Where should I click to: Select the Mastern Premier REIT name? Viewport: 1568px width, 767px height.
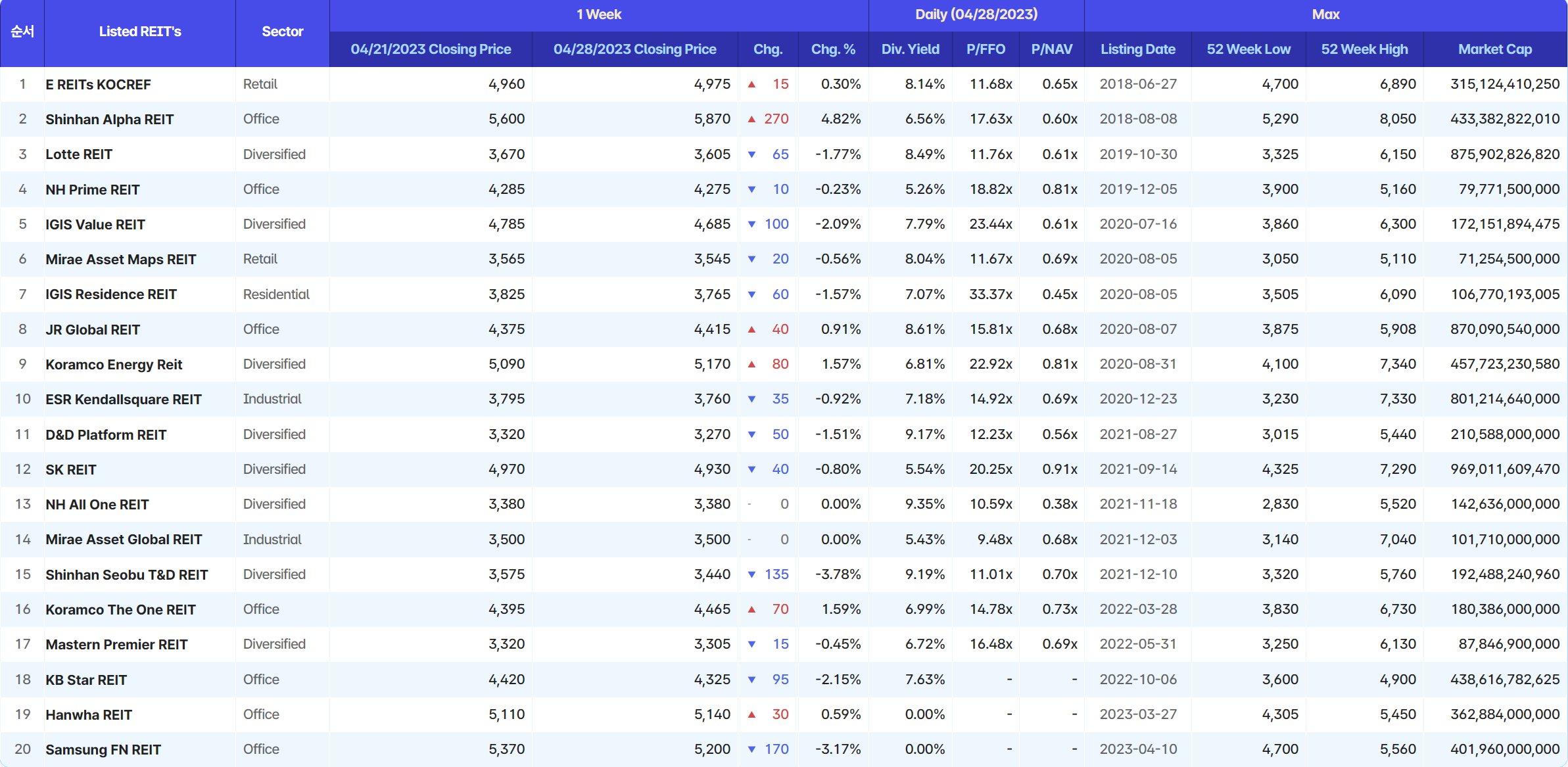click(x=116, y=645)
